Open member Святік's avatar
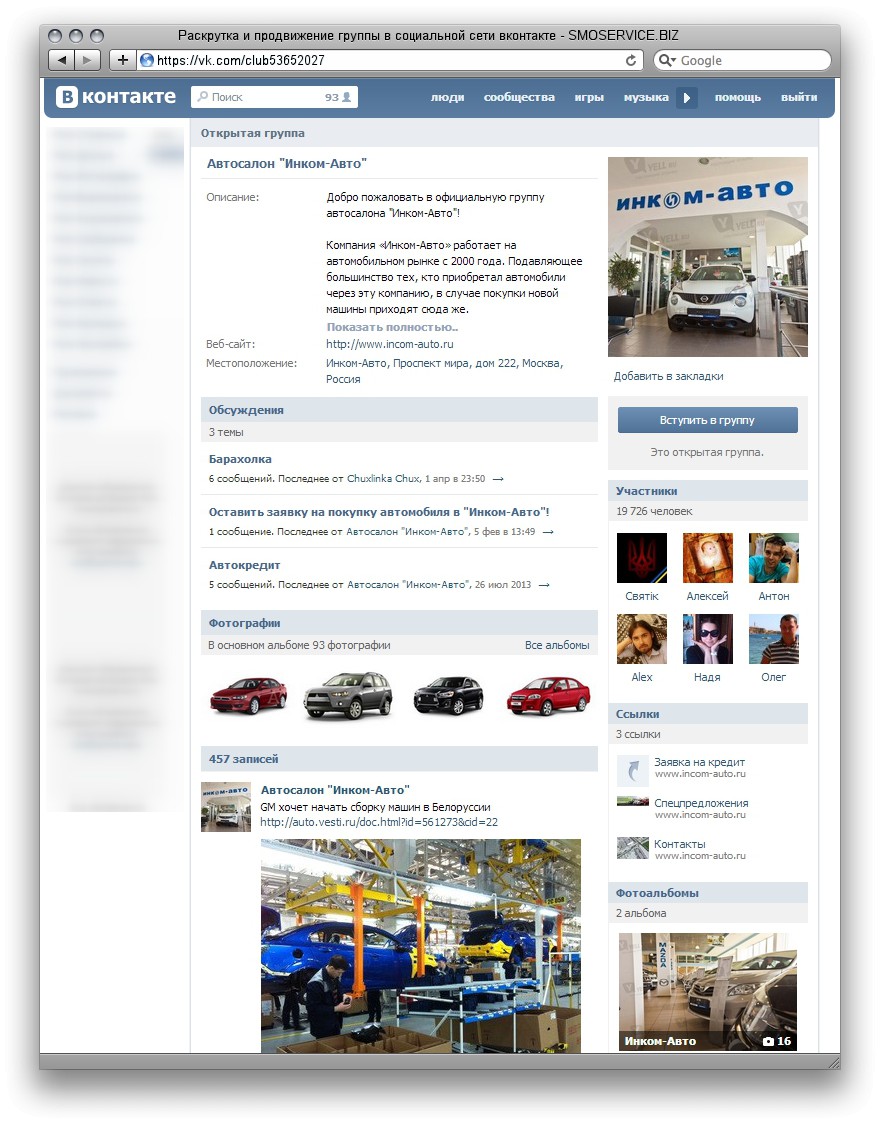The image size is (880, 1124). point(641,558)
